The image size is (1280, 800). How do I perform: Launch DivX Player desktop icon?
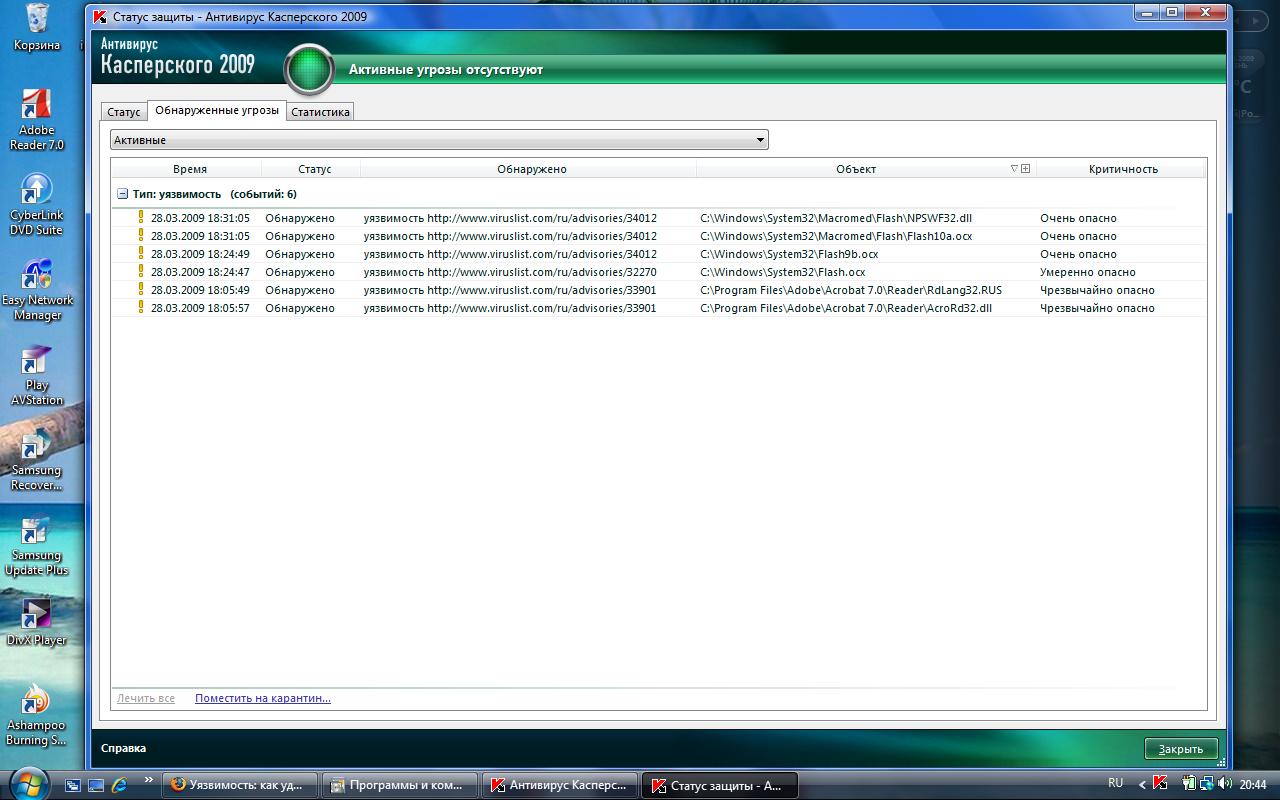point(37,623)
